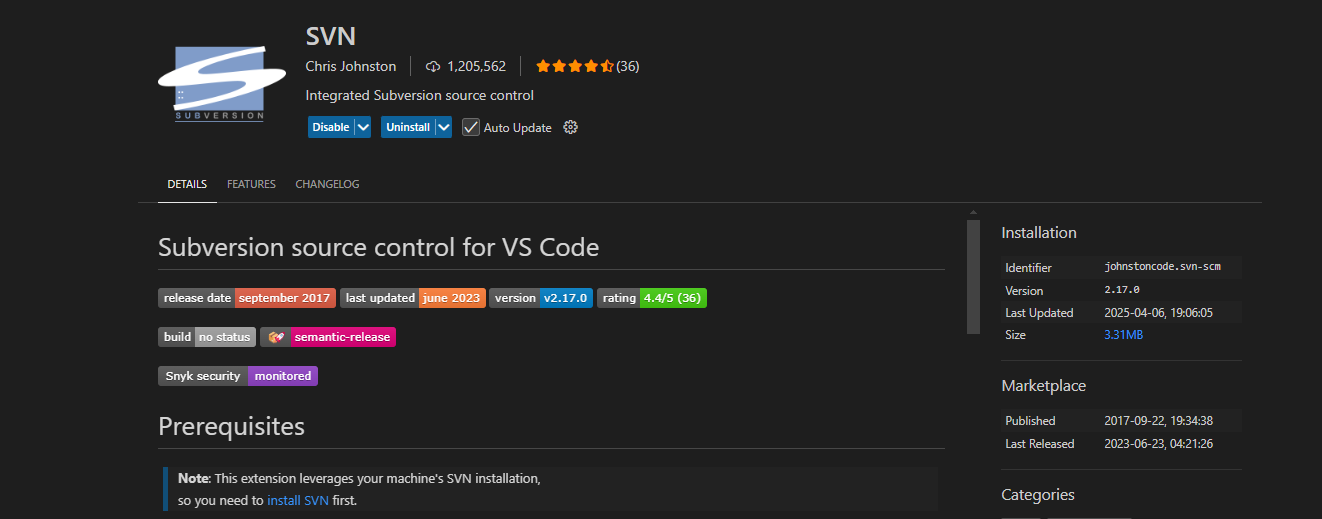
Task: Click the 3.31MB size link
Action: [x=1123, y=335]
